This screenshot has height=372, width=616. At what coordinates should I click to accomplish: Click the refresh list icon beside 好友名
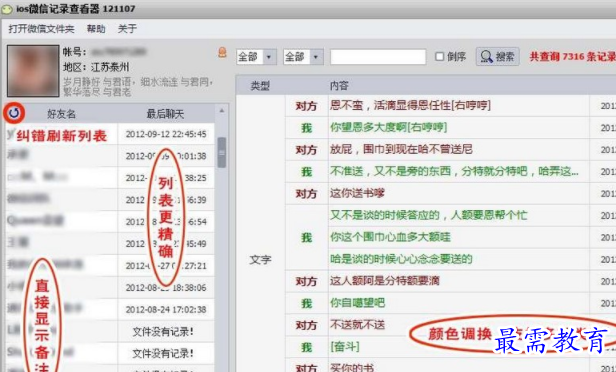point(14,113)
